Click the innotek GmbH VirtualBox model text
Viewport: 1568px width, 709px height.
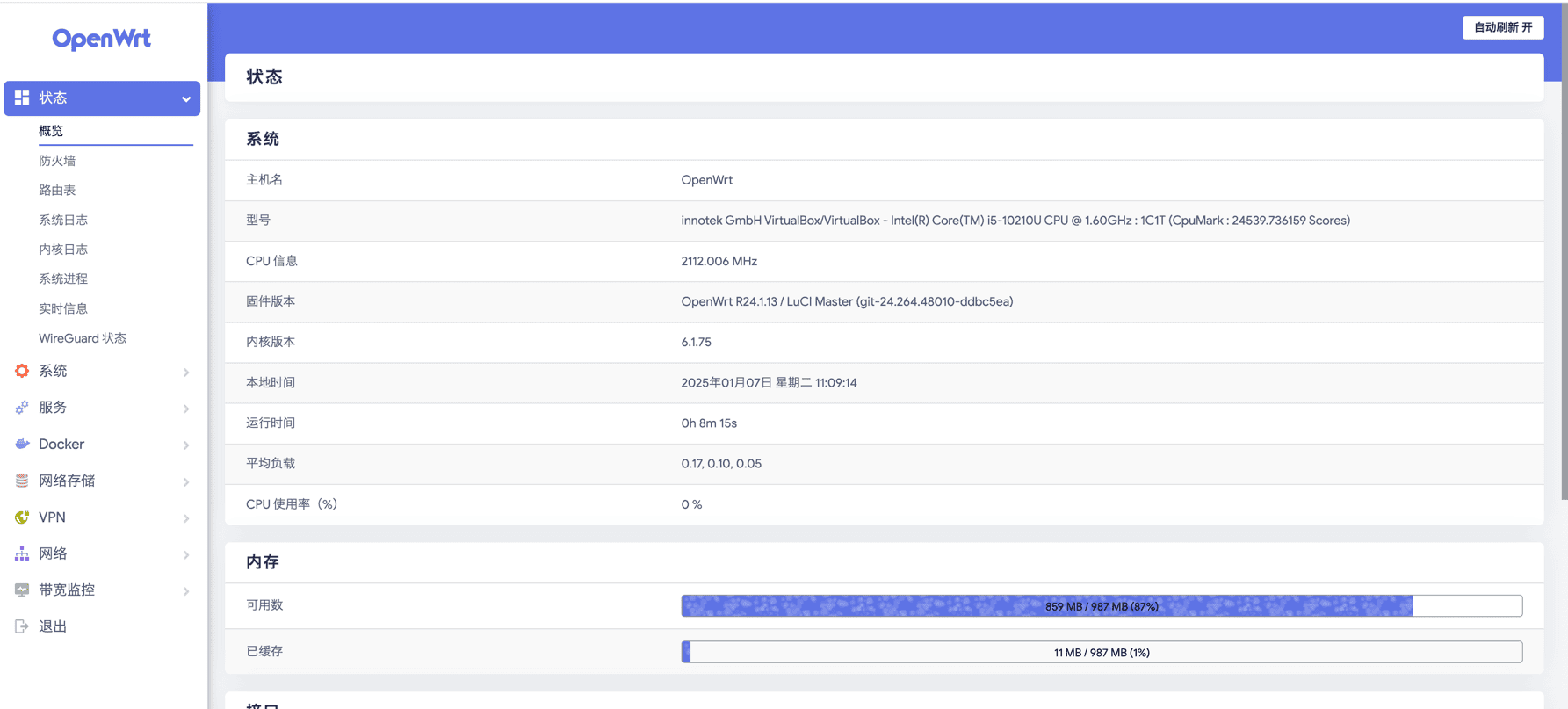tap(1015, 221)
